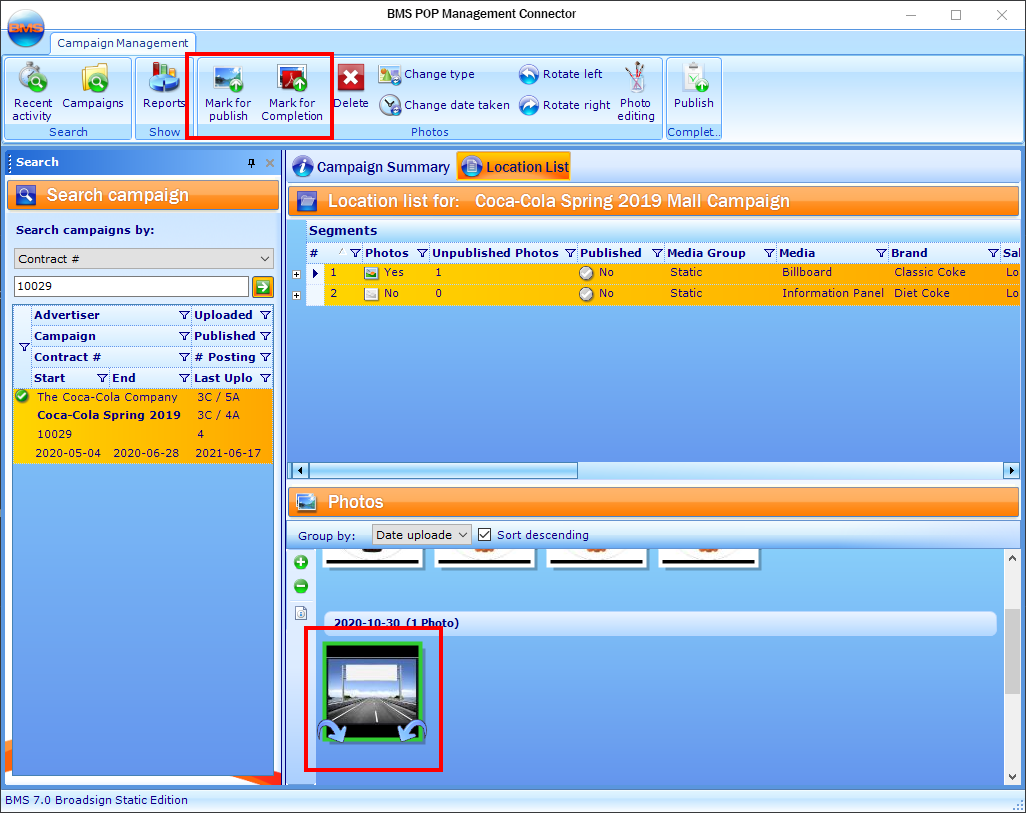Click Information Panel cell in segment 2

coord(832,293)
